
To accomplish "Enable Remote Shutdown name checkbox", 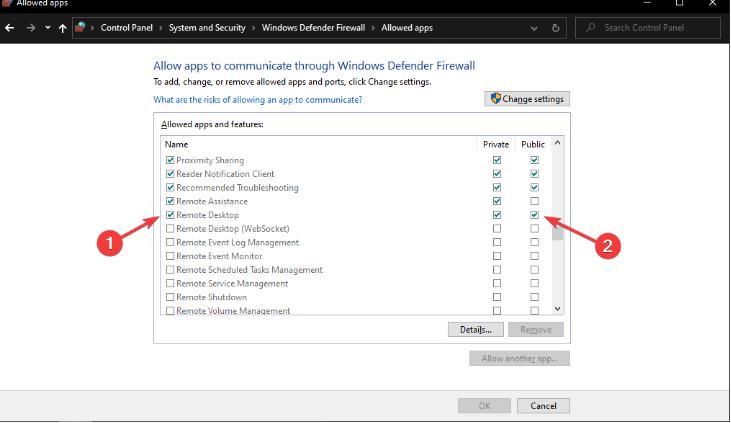I will tap(170, 297).
